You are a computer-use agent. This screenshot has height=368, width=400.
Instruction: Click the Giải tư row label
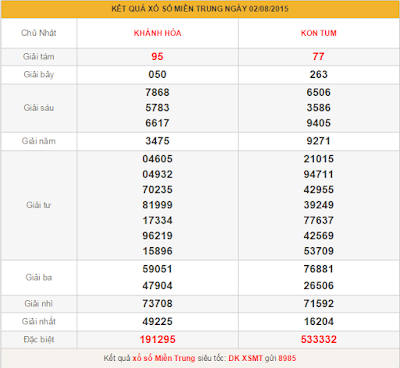click(39, 205)
